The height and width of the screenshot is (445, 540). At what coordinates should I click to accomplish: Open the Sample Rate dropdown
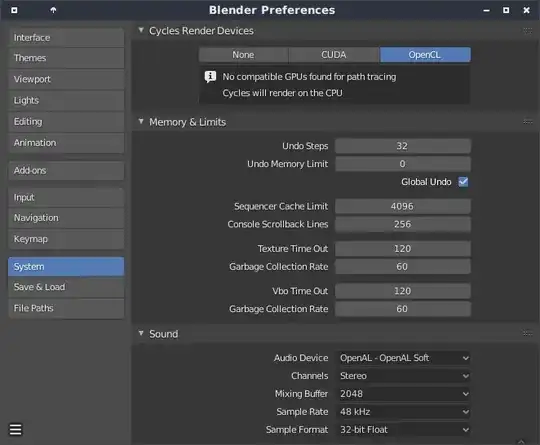(x=403, y=412)
